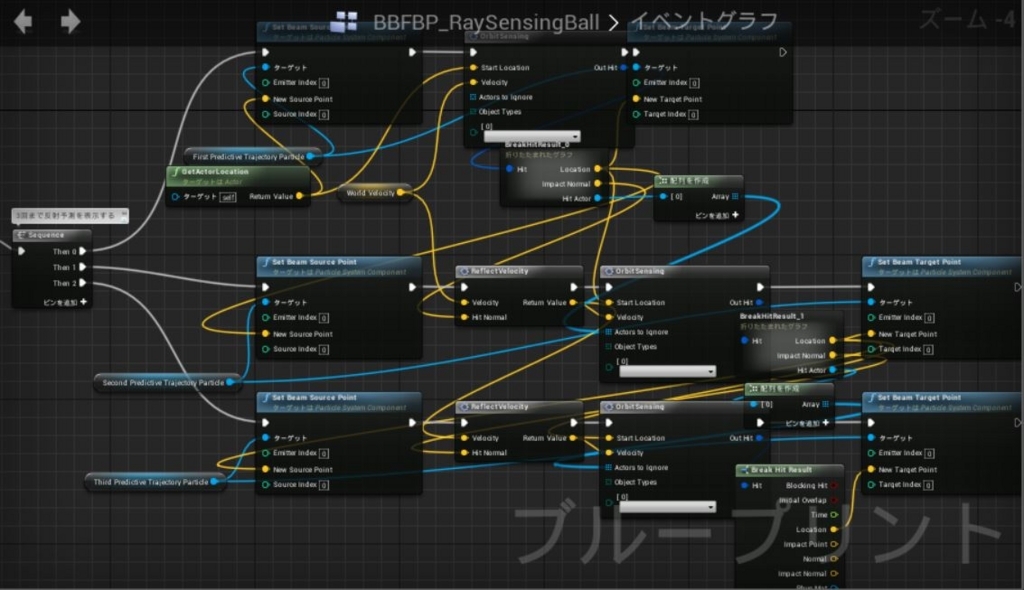This screenshot has height=590, width=1024.
Task: Click the back navigation arrow
Action: 23,22
